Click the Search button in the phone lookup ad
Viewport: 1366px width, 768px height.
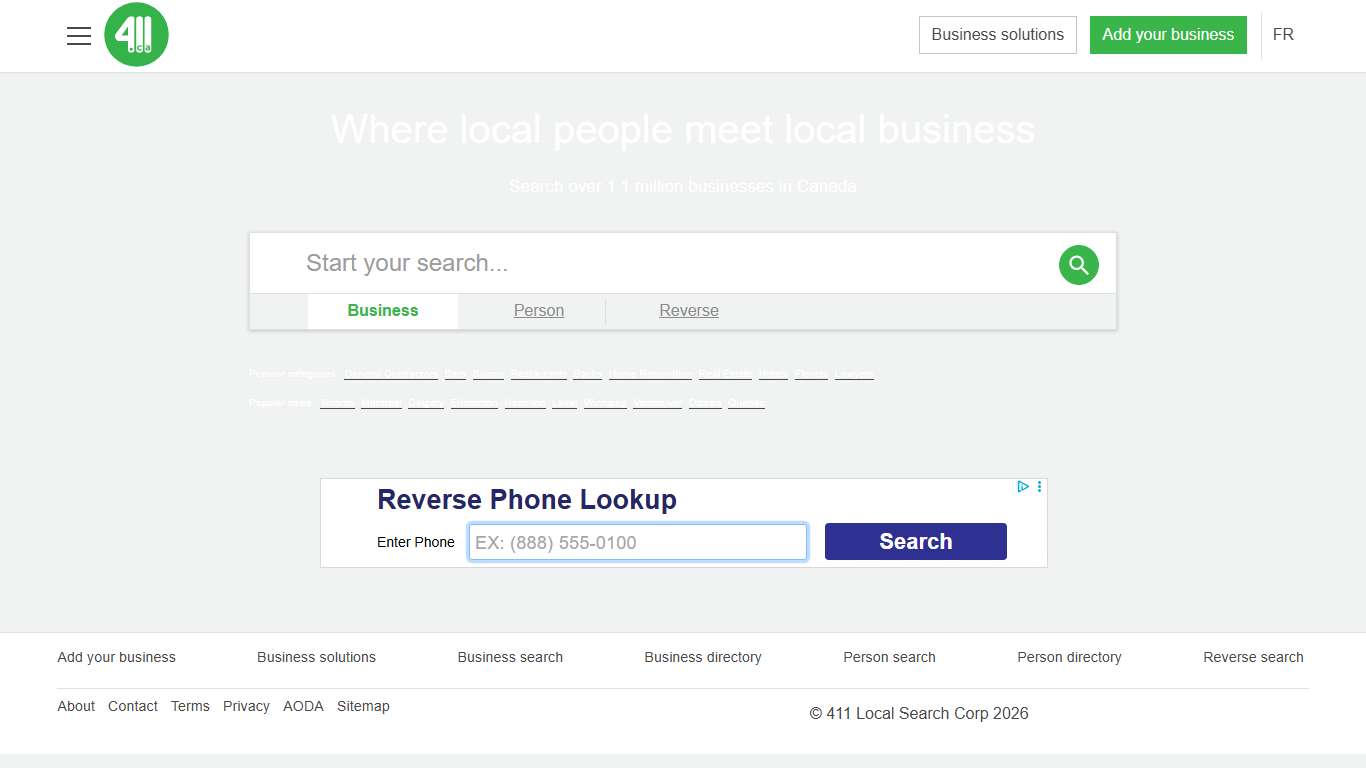[915, 541]
